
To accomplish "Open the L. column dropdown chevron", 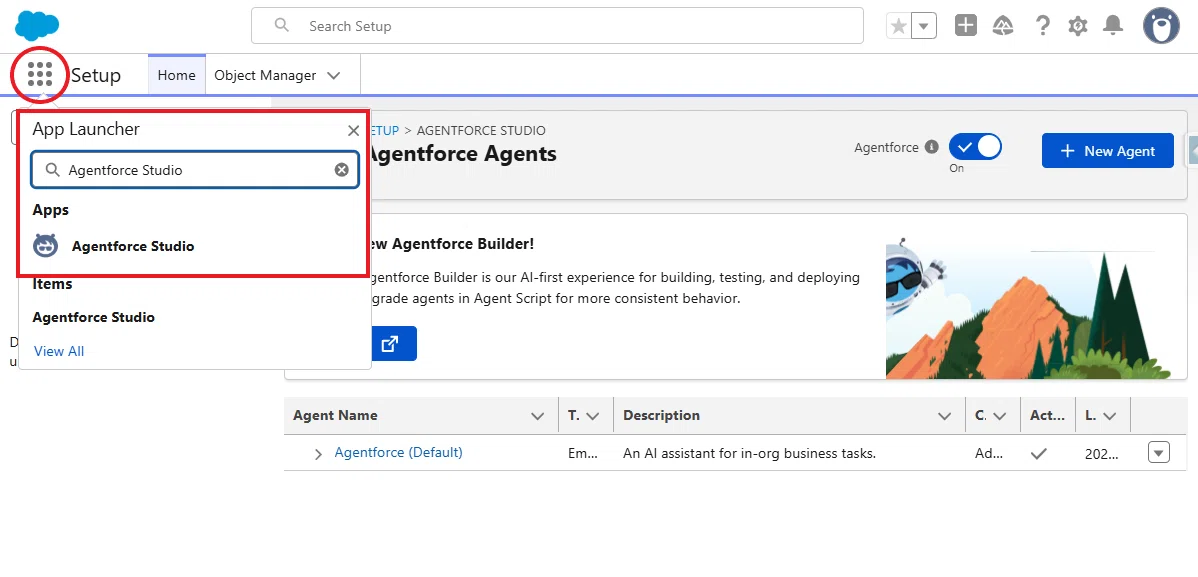I will pyautogui.click(x=1110, y=416).
